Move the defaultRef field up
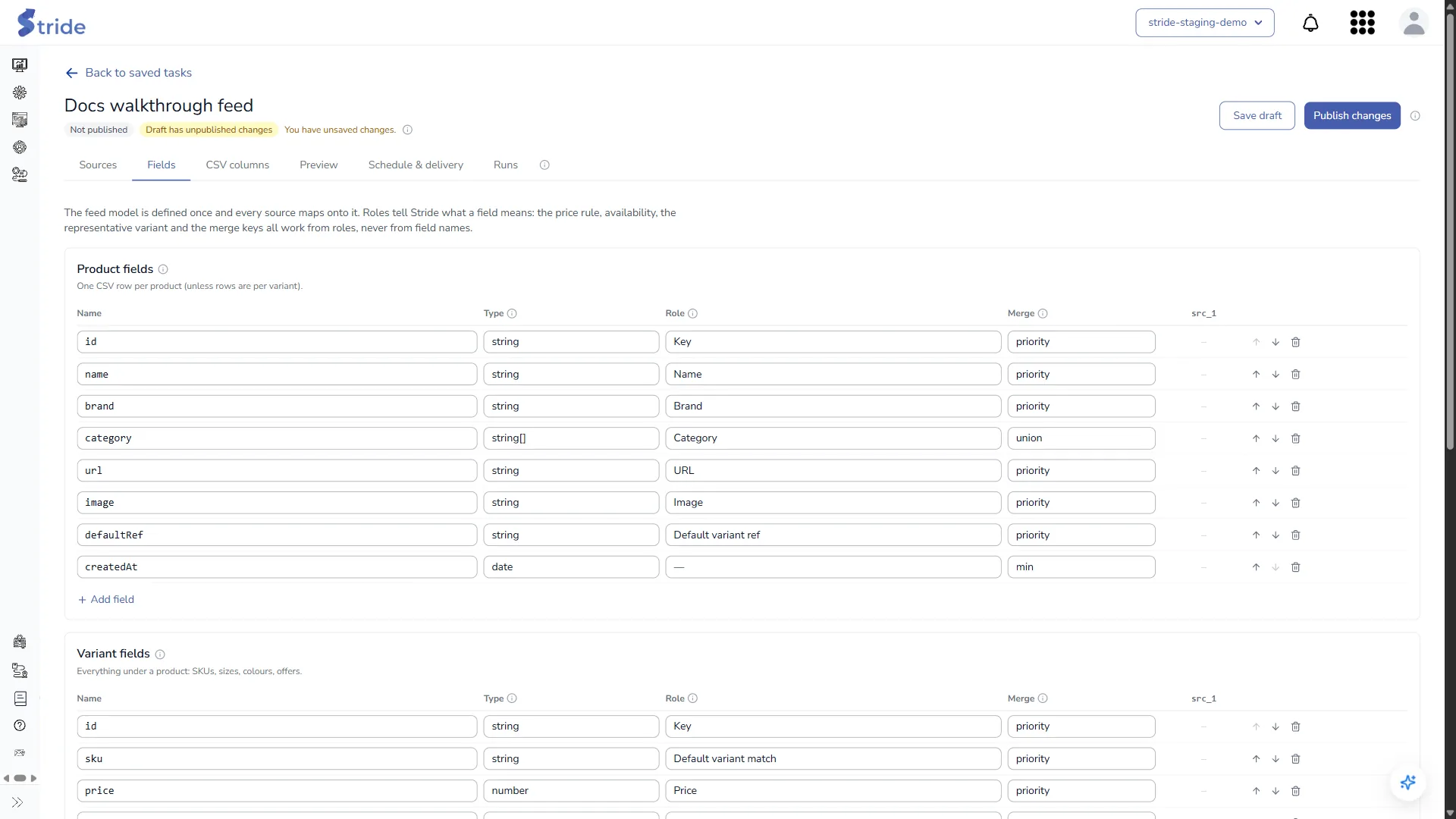 pos(1256,535)
